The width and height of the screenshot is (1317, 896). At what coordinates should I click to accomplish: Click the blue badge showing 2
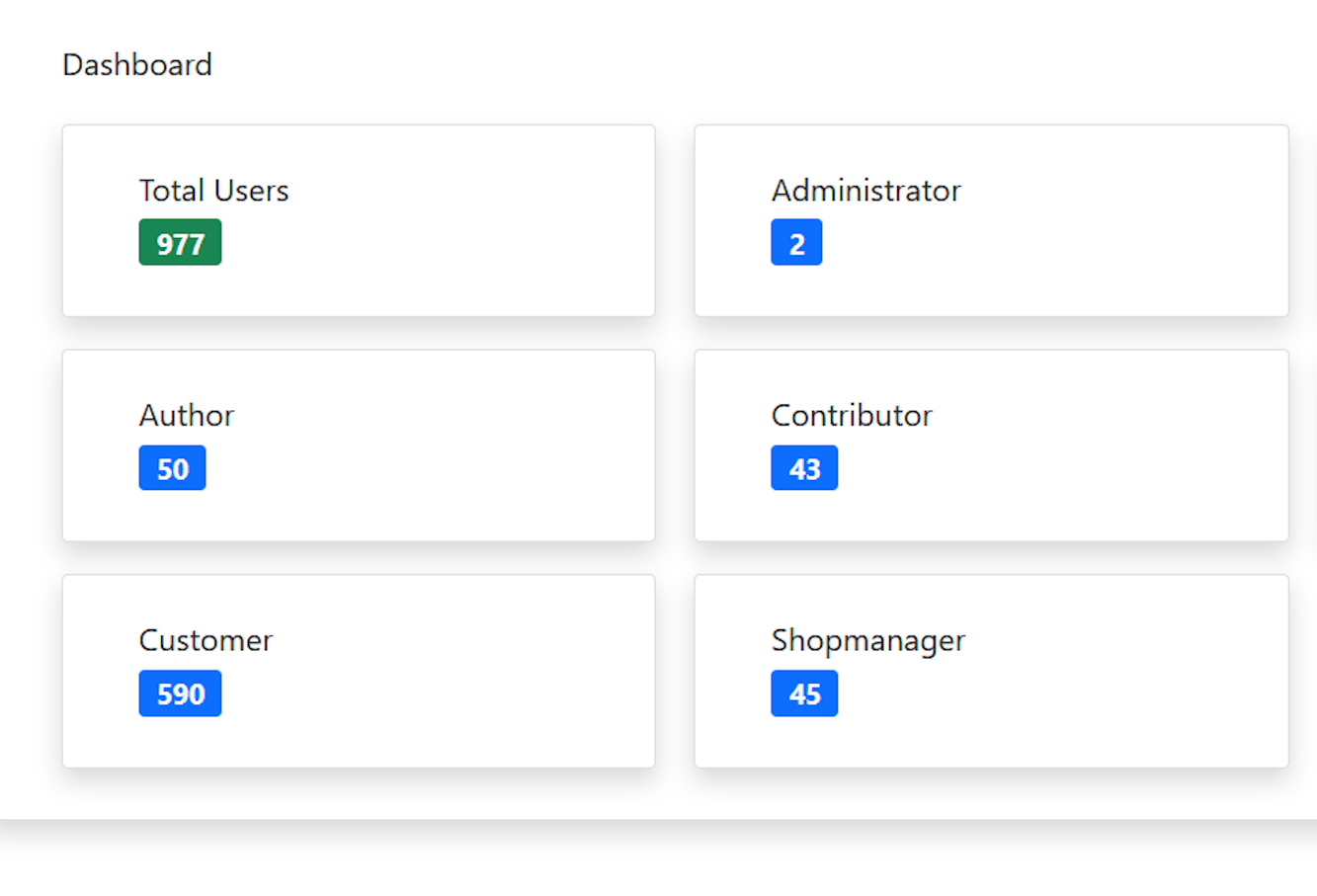click(x=796, y=242)
